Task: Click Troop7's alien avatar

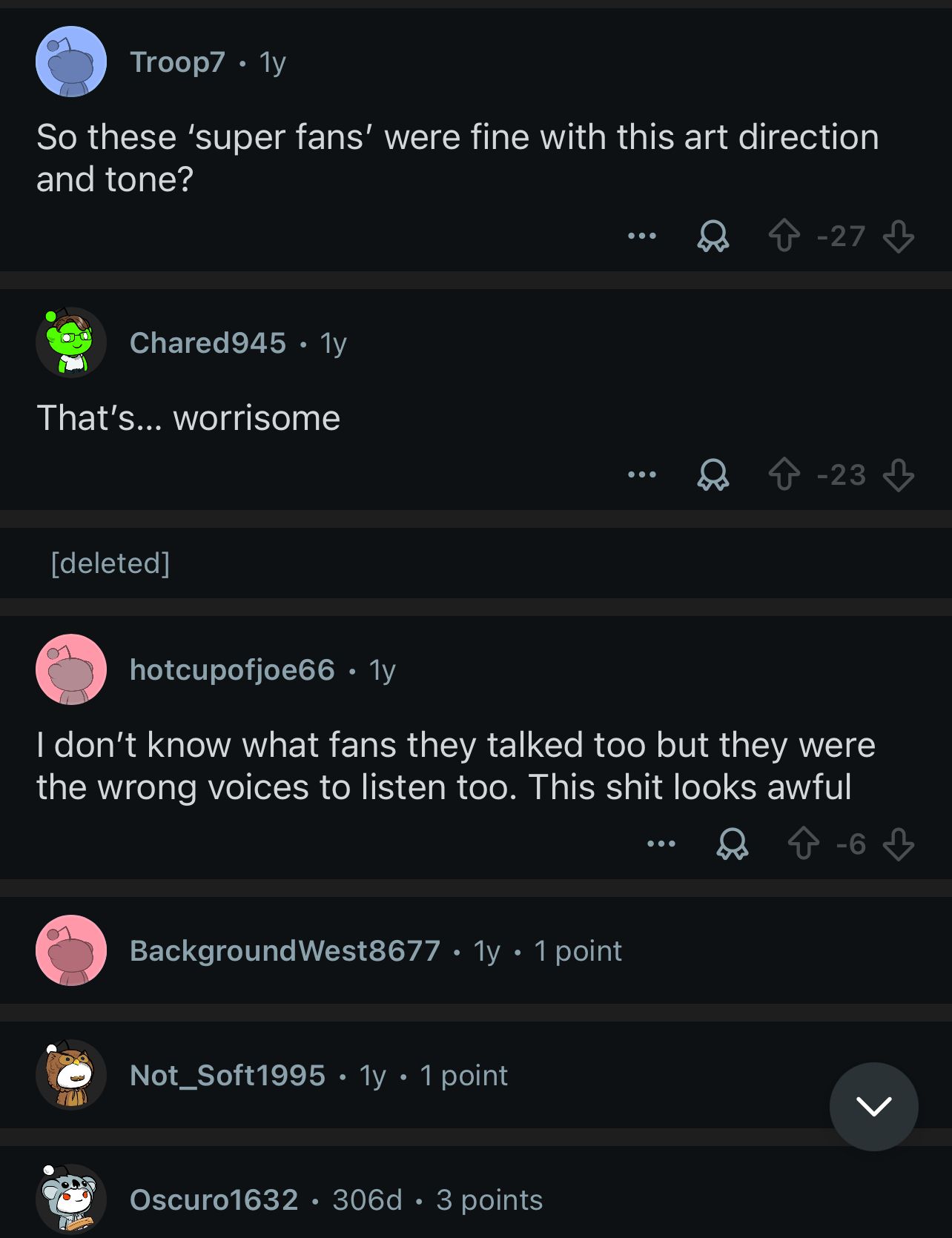Action: tap(70, 62)
